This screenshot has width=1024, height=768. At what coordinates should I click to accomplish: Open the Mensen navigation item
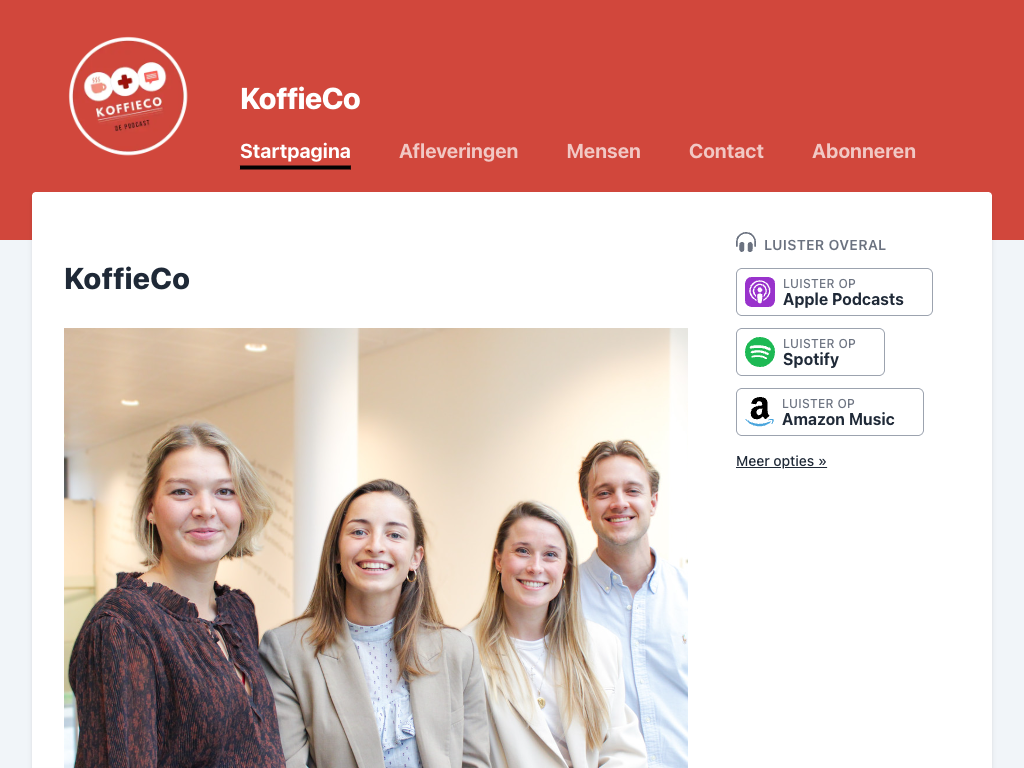(x=603, y=152)
